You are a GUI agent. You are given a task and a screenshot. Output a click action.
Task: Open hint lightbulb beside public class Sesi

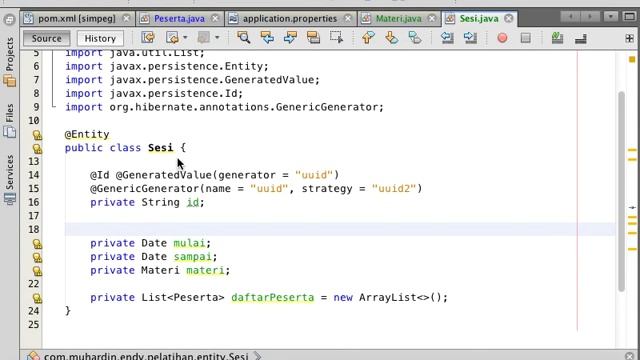coord(37,149)
